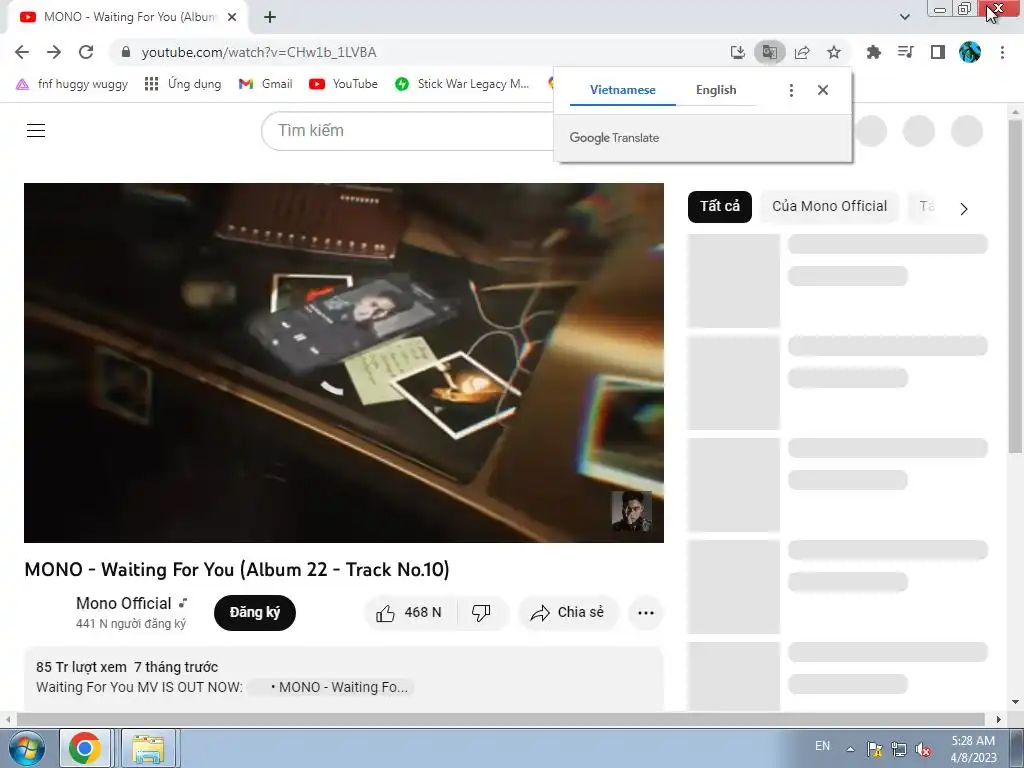Close the Google Translate popup
The image size is (1024, 768).
[823, 90]
